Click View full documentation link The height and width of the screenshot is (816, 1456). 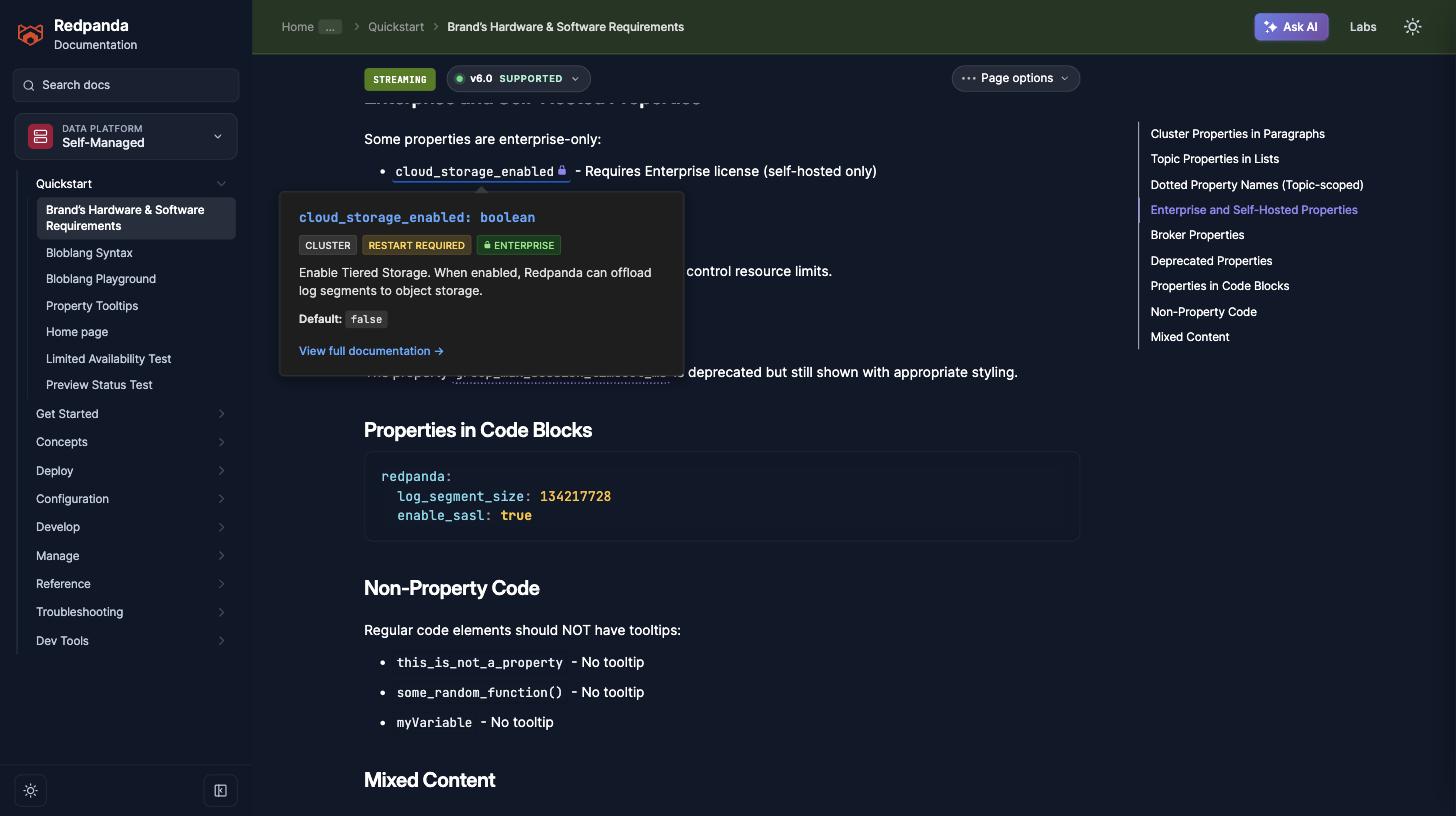point(371,351)
